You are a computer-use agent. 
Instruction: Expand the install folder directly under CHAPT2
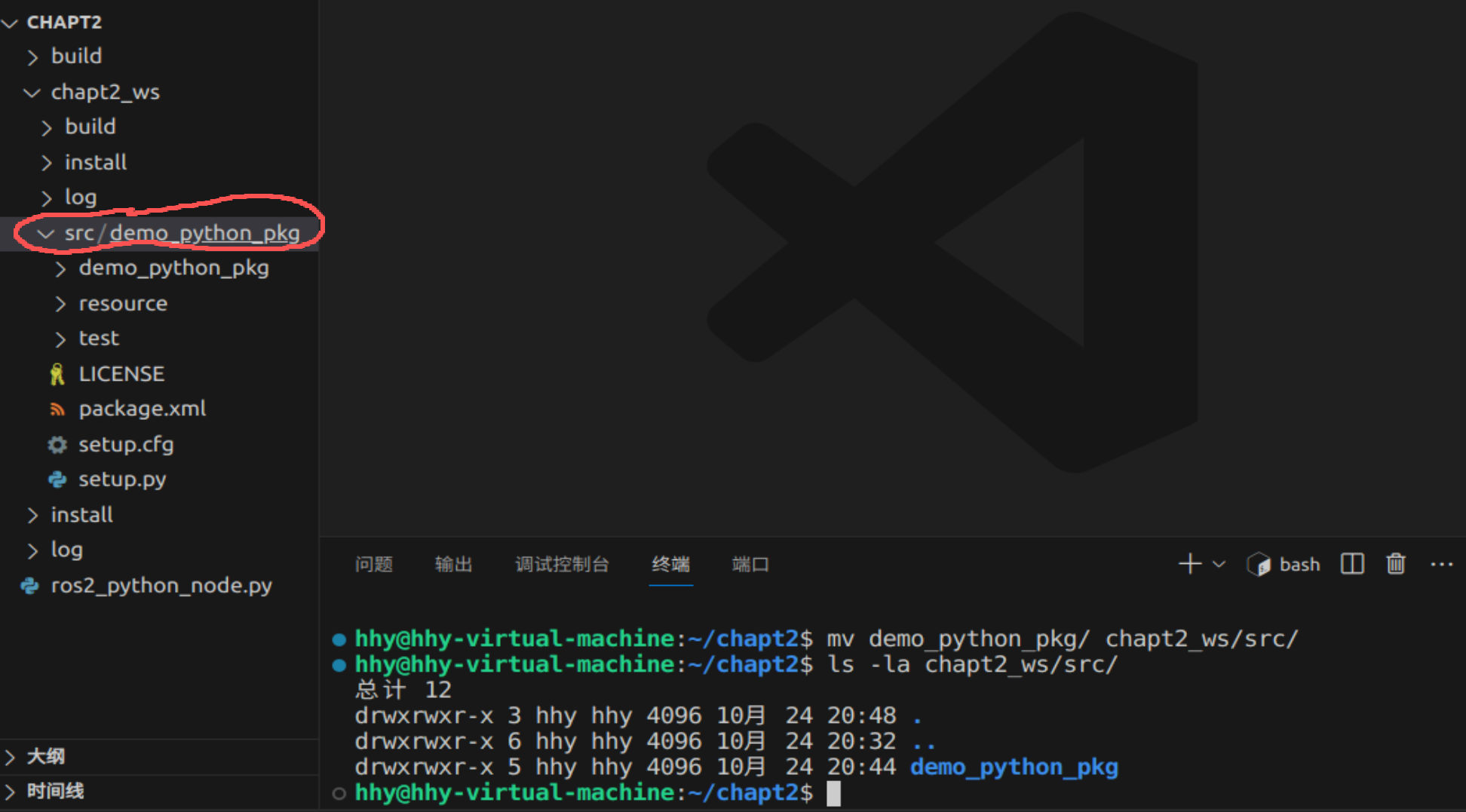click(x=32, y=515)
